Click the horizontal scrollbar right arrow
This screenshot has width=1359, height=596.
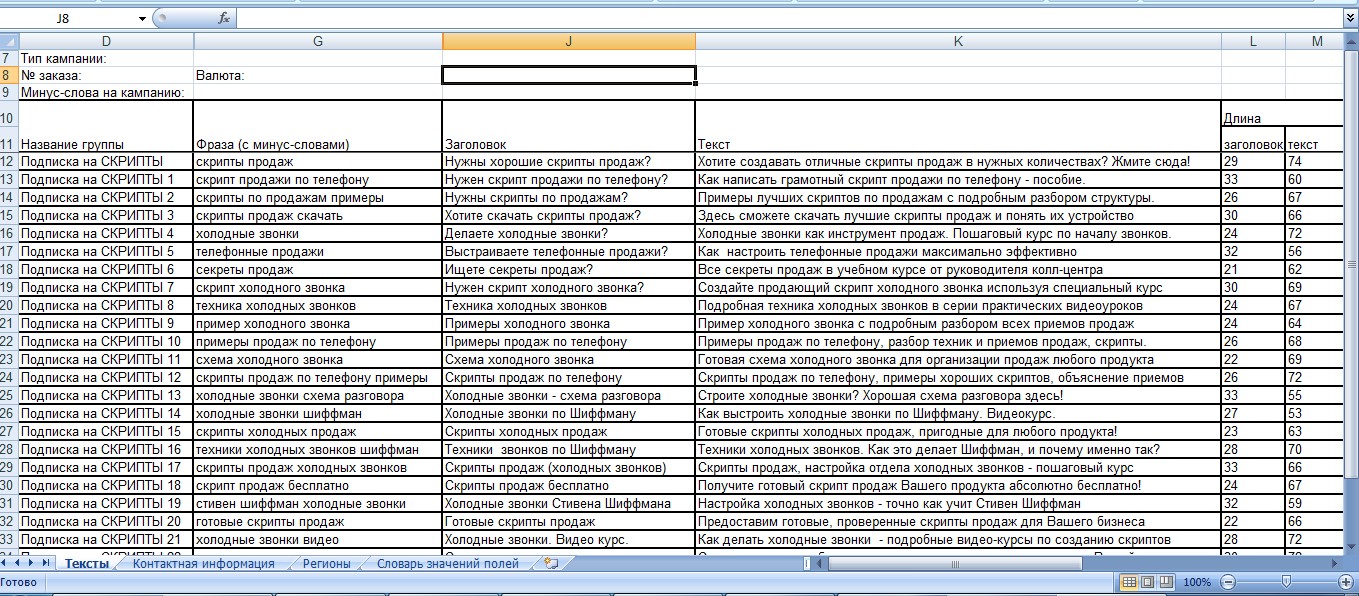[x=1335, y=564]
